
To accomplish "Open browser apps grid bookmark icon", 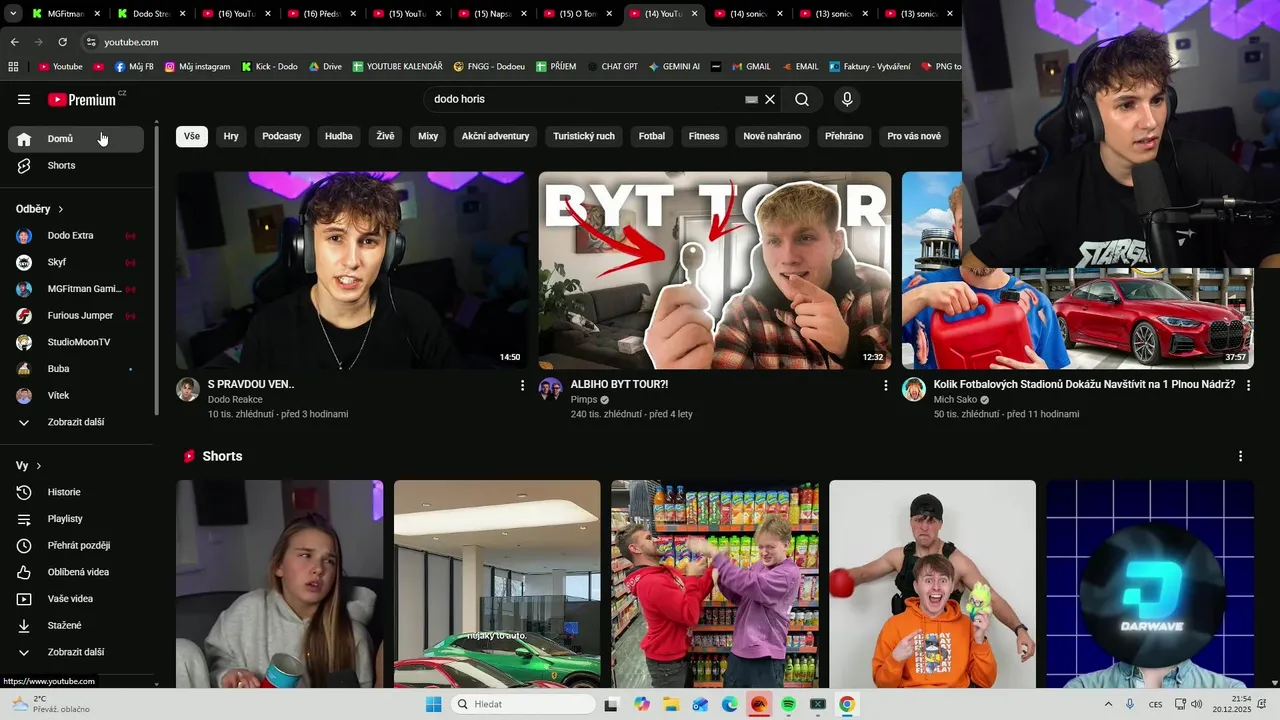I will coord(13,66).
